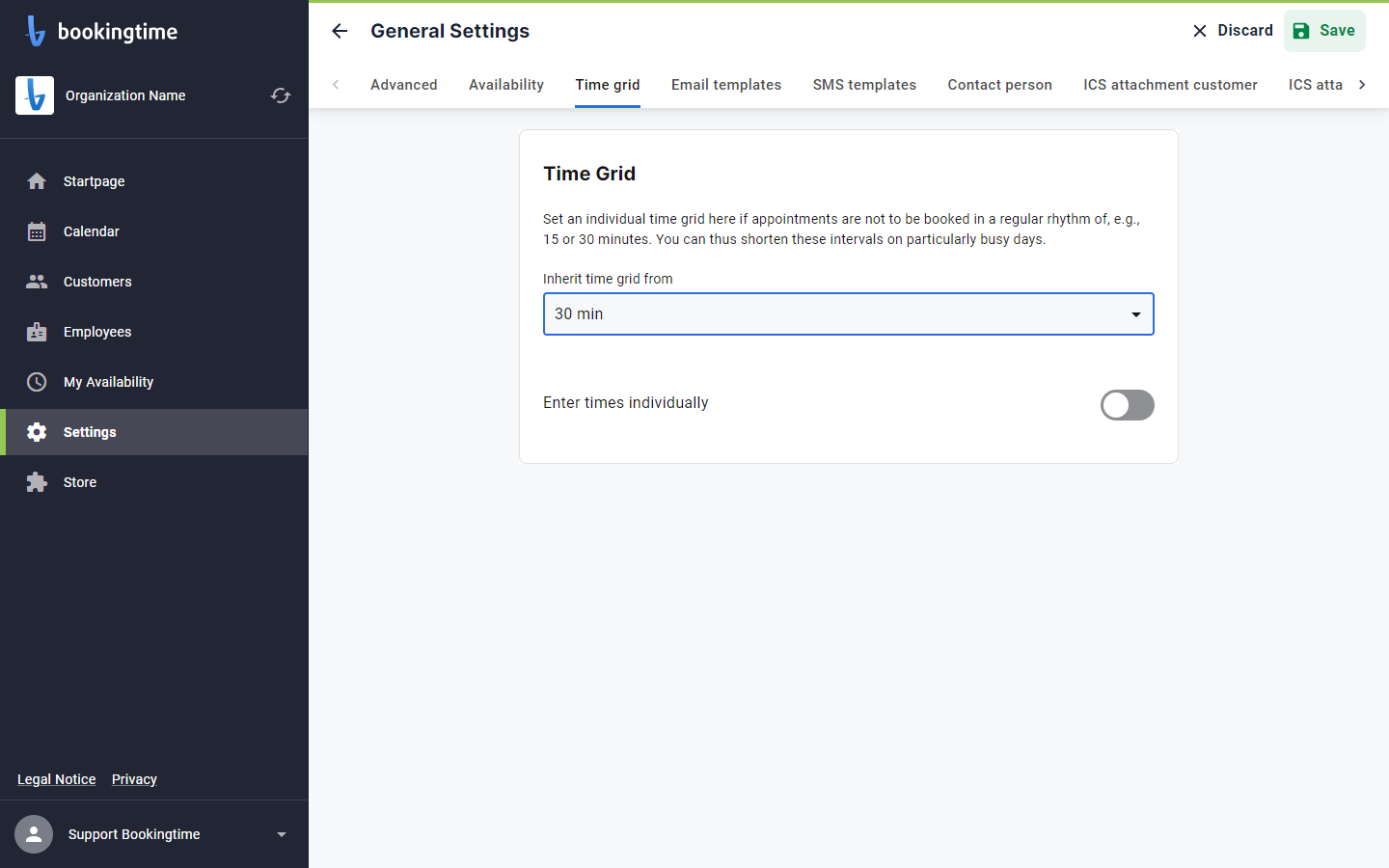Click the Organization Name label
The image size is (1389, 868).
[125, 95]
